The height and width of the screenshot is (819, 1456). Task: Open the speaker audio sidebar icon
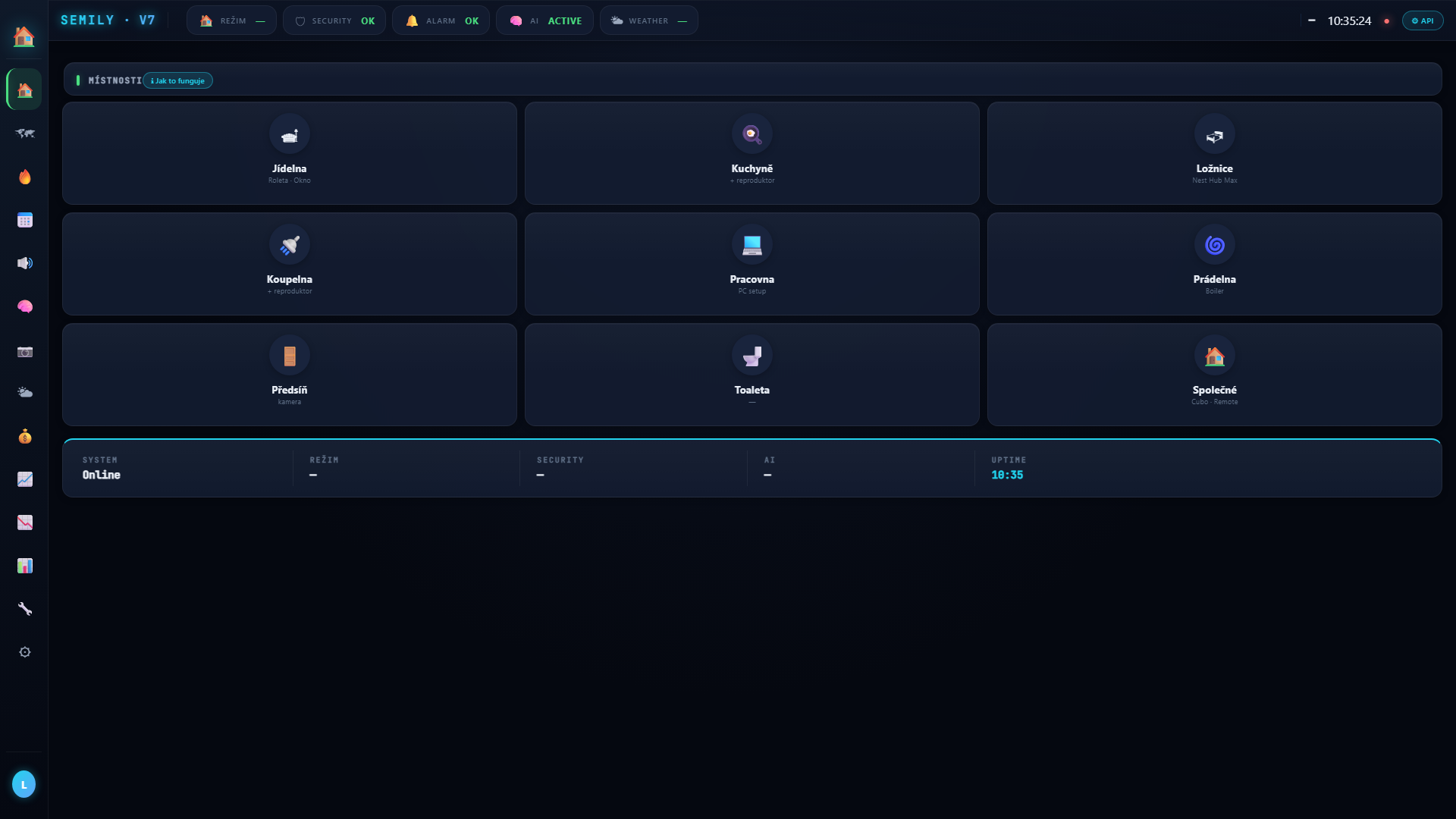click(x=24, y=263)
